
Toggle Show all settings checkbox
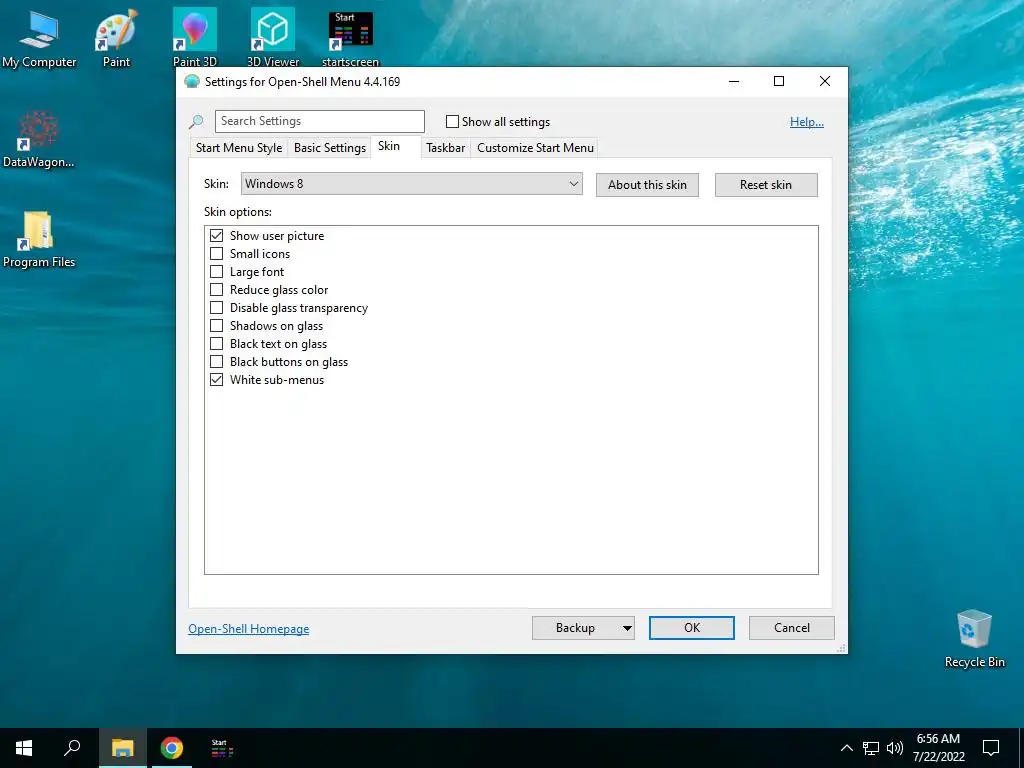pos(452,121)
